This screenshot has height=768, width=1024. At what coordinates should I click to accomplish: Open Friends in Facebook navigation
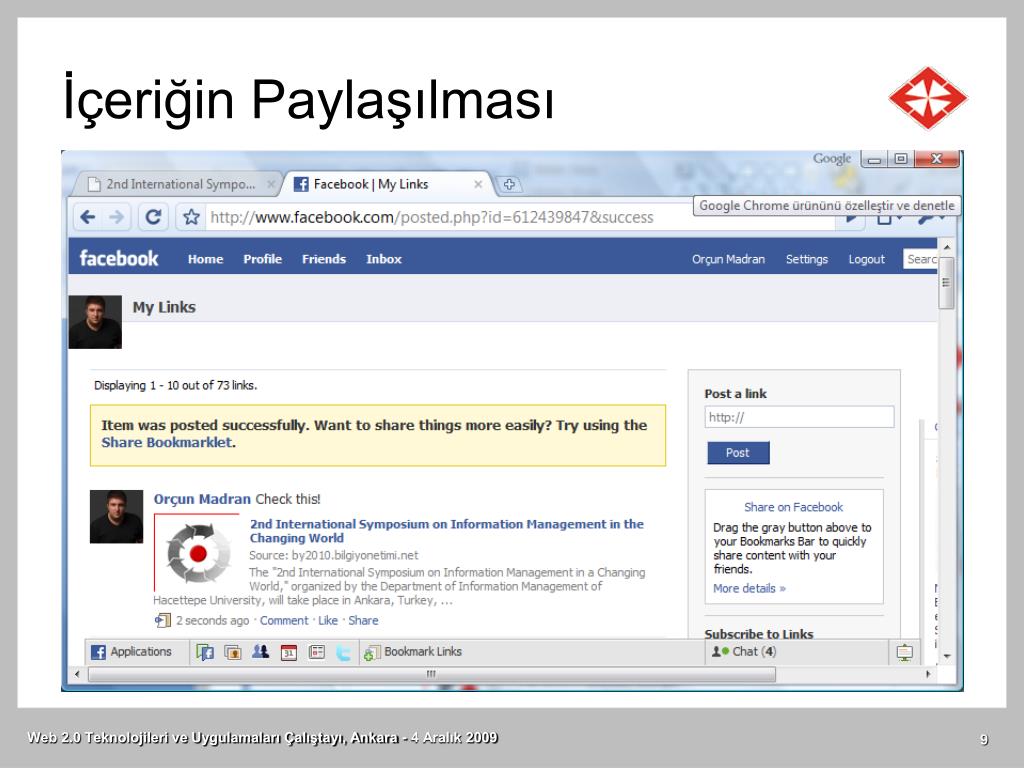click(x=324, y=259)
